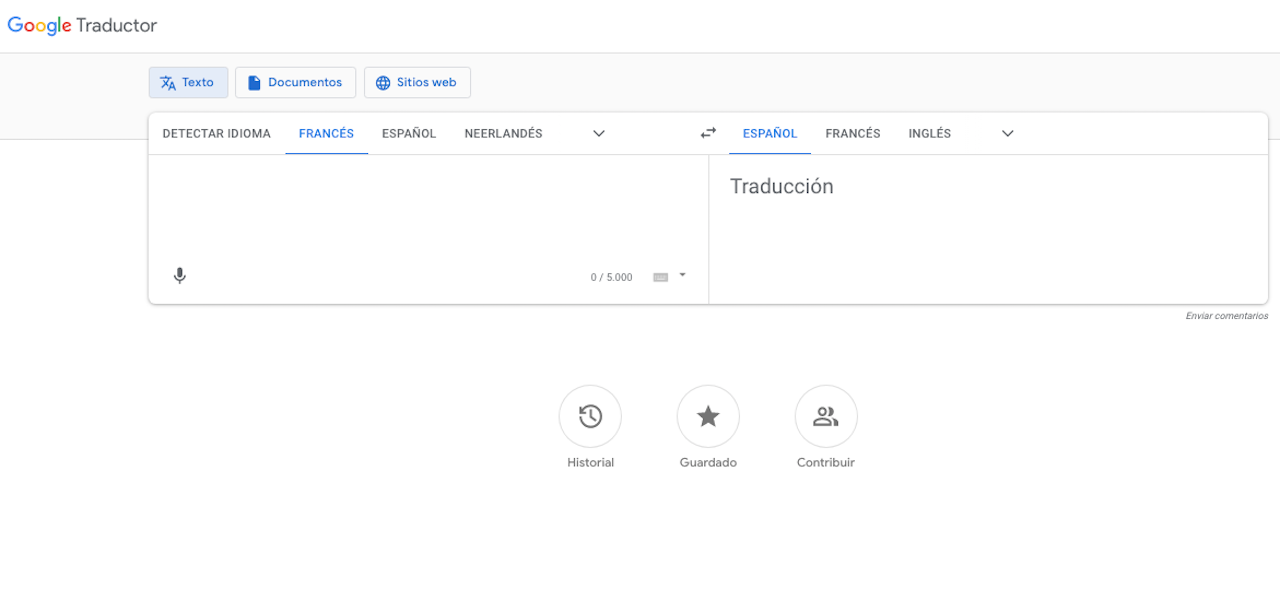Viewport: 1280px width, 589px height.
Task: Click Enviar comentarios link
Action: tap(1227, 316)
